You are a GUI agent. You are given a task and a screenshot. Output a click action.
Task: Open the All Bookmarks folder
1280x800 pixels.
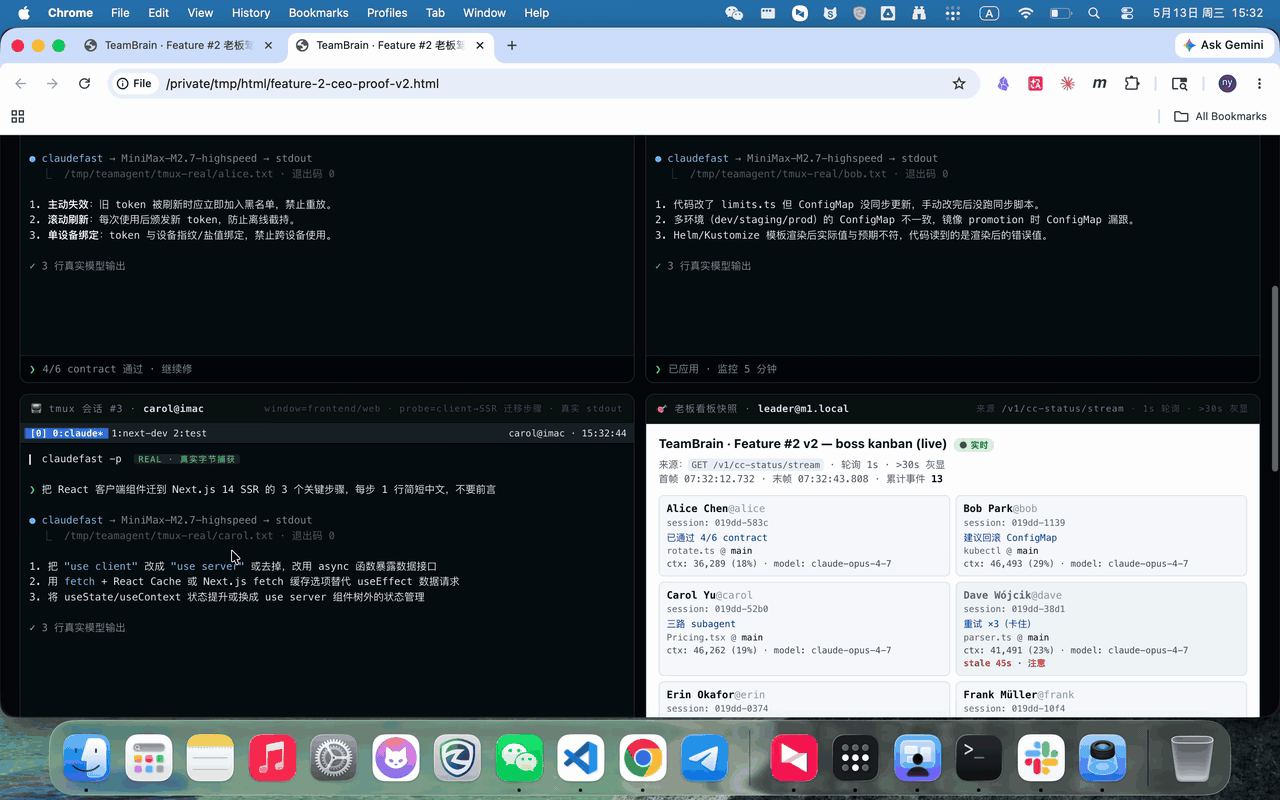pos(1220,116)
